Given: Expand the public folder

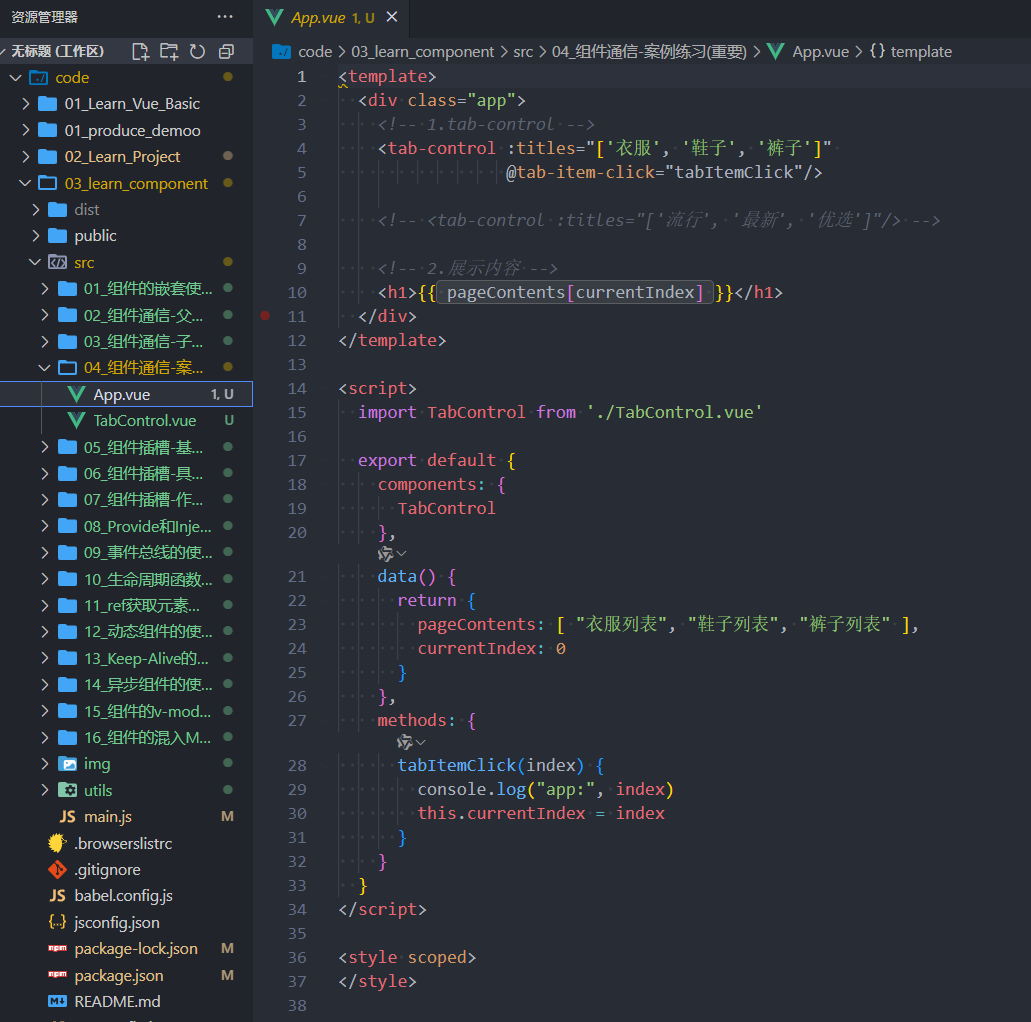Looking at the screenshot, I should pyautogui.click(x=36, y=235).
